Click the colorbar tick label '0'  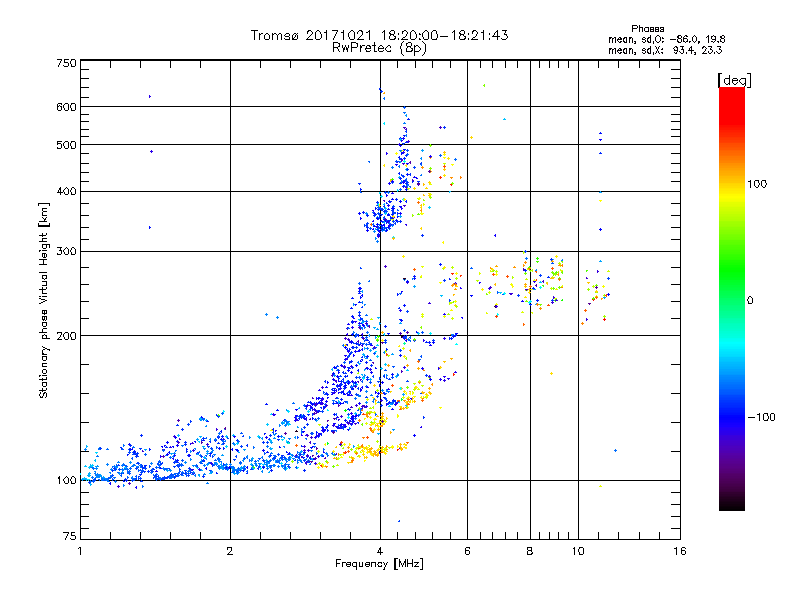[x=750, y=301]
